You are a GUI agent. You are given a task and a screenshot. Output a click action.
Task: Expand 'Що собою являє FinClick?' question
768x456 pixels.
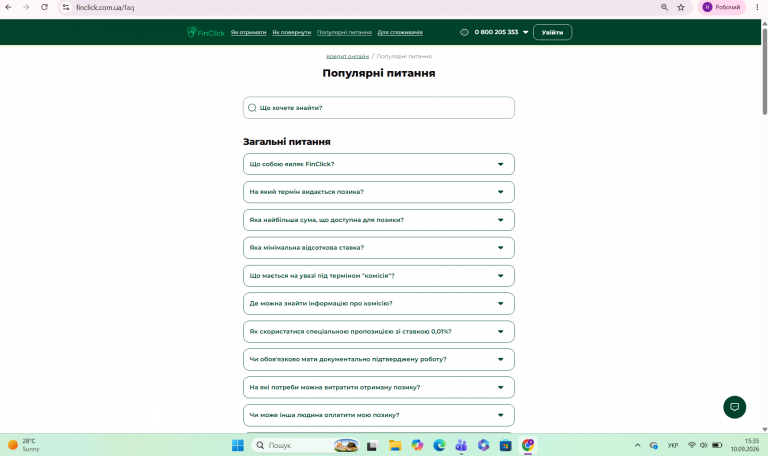pyautogui.click(x=379, y=164)
